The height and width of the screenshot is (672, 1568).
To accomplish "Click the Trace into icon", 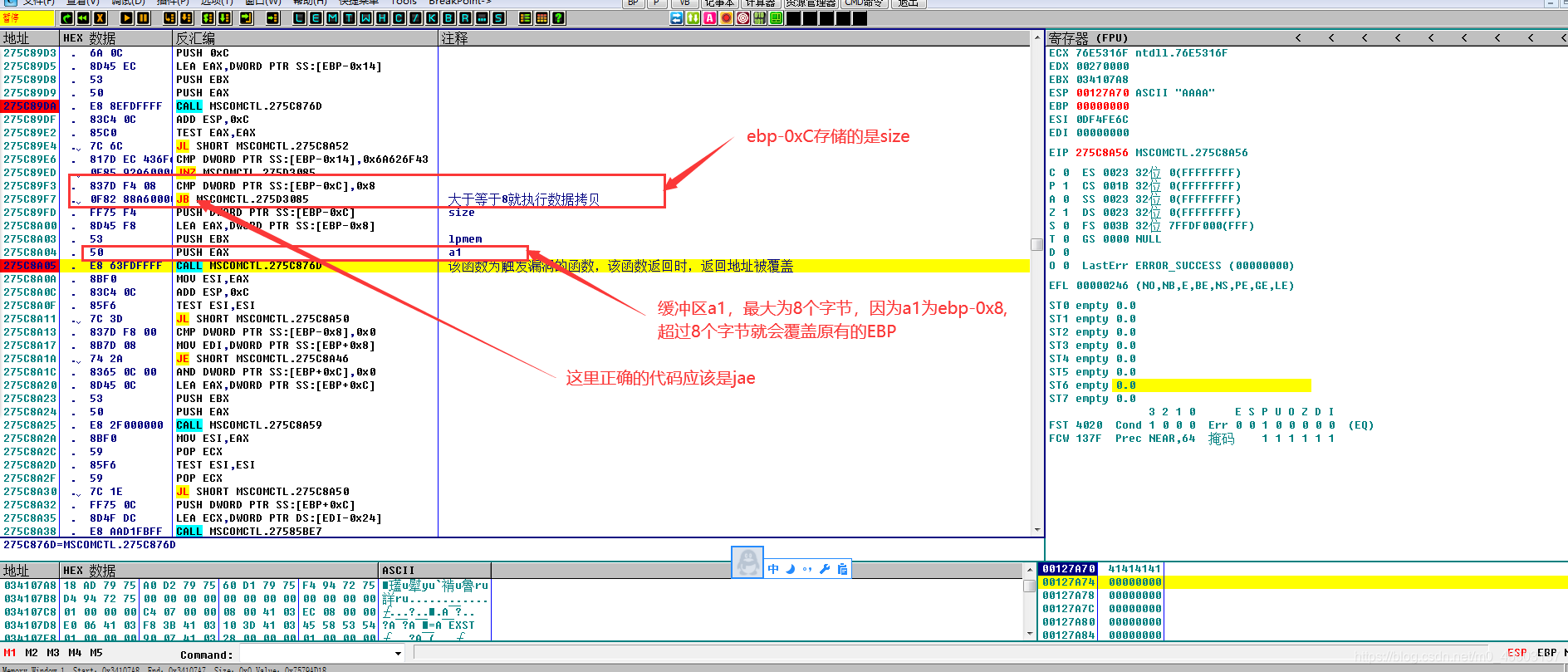I will [x=208, y=18].
